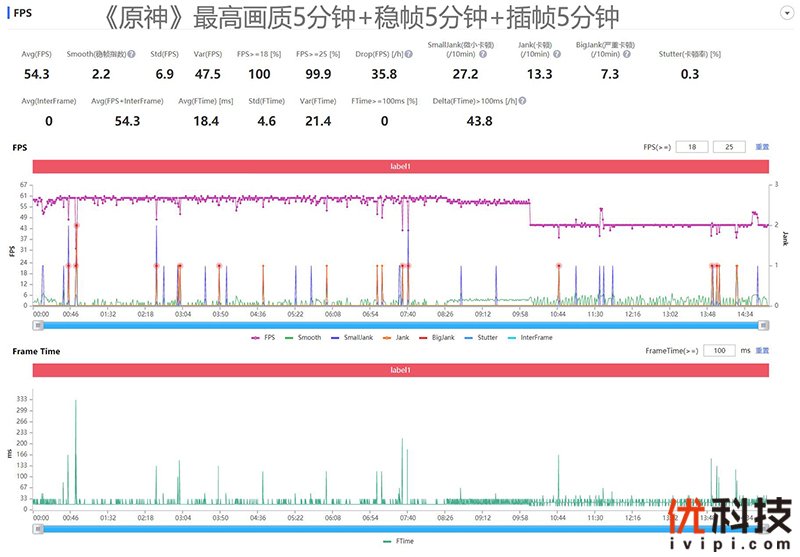The width and height of the screenshot is (800, 557).
Task: Toggle FTime series in Frame Time legend
Action: 398,541
